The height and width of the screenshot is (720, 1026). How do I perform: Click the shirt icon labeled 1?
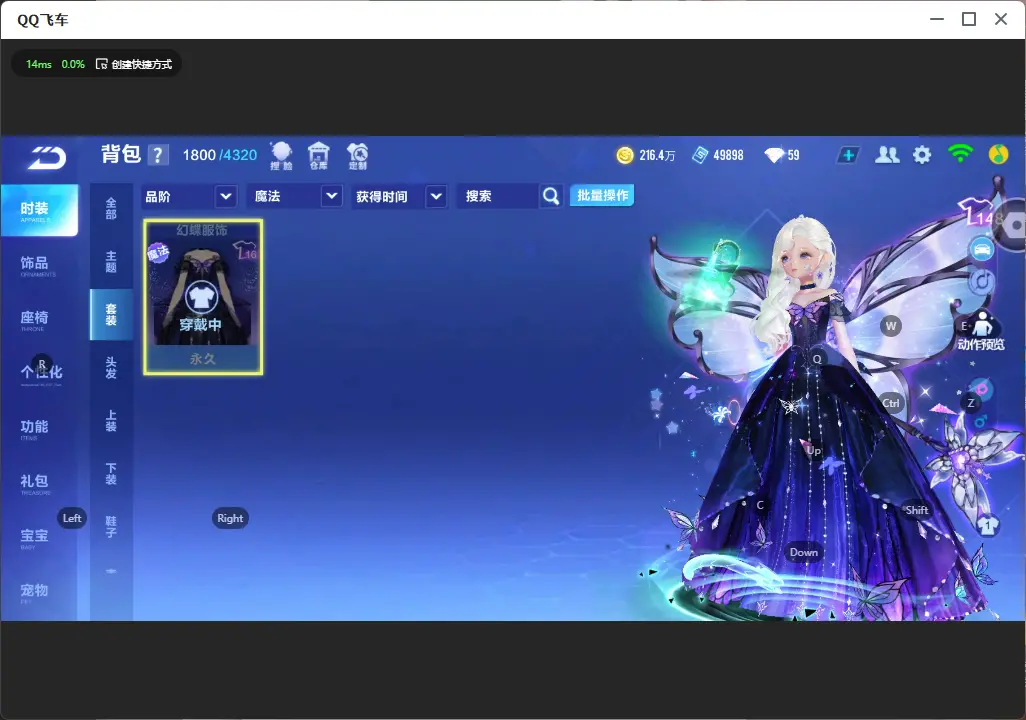987,525
